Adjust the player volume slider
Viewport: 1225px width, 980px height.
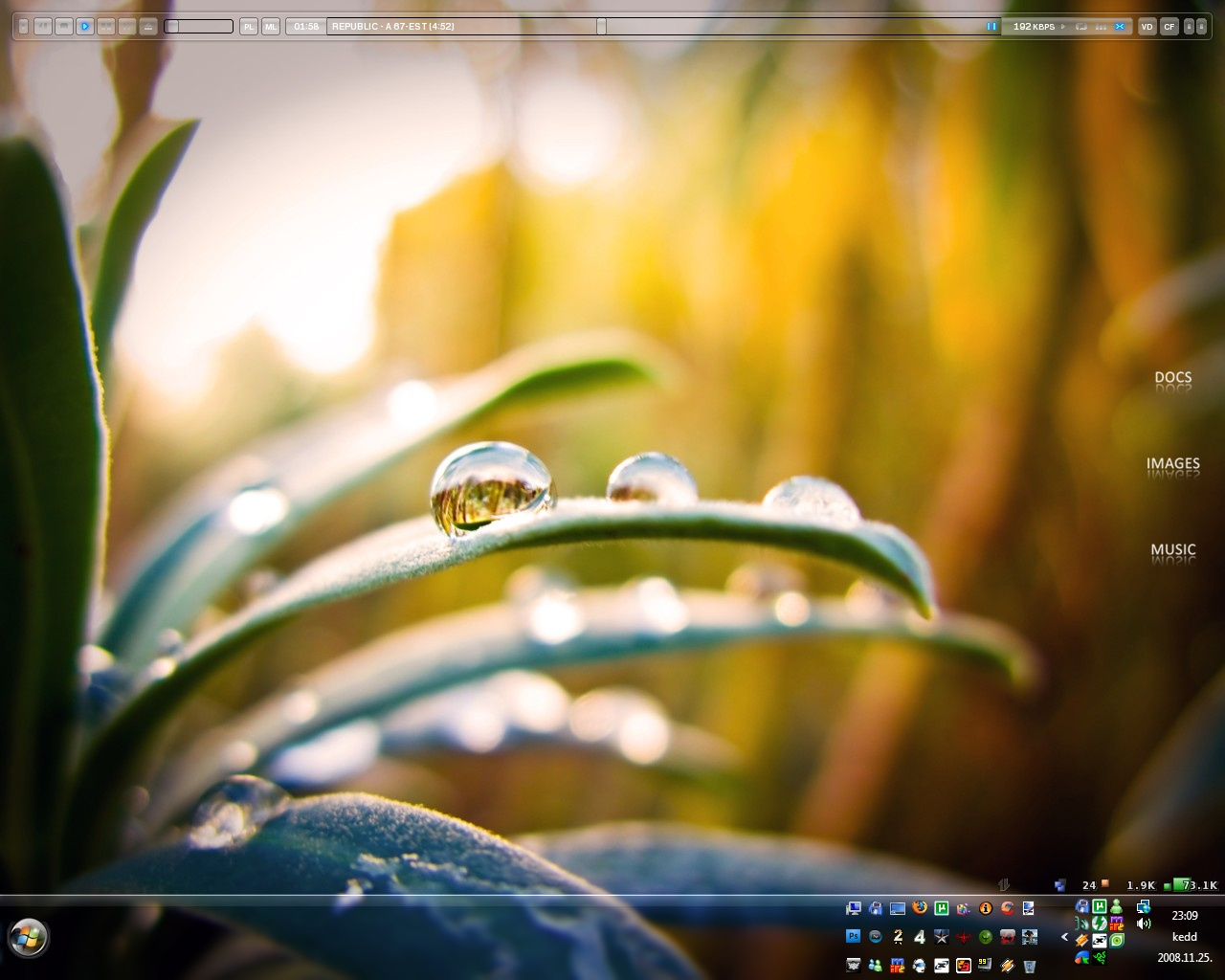pyautogui.click(x=198, y=26)
